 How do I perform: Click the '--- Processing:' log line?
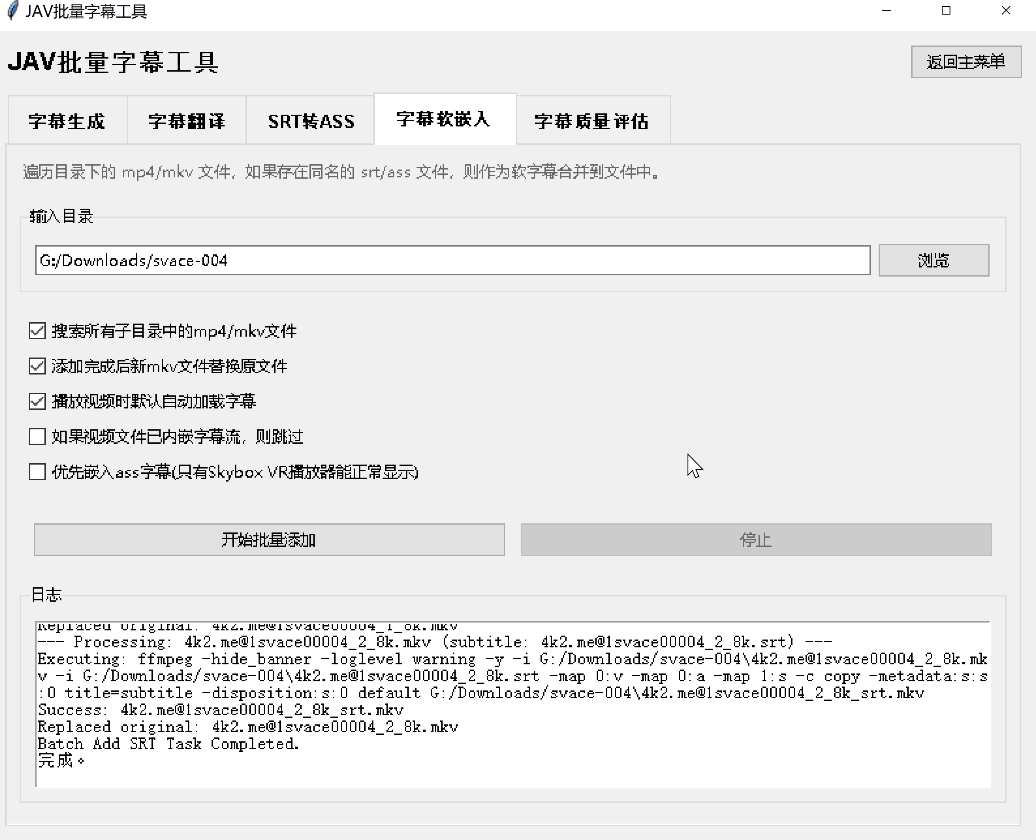tap(435, 642)
